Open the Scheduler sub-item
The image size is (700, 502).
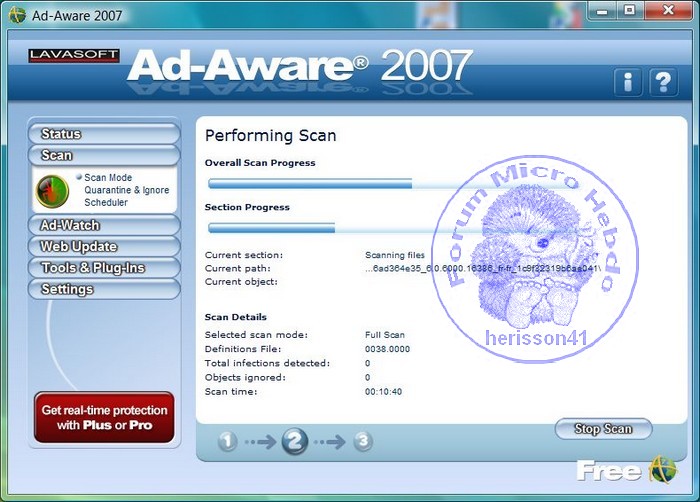pos(106,202)
